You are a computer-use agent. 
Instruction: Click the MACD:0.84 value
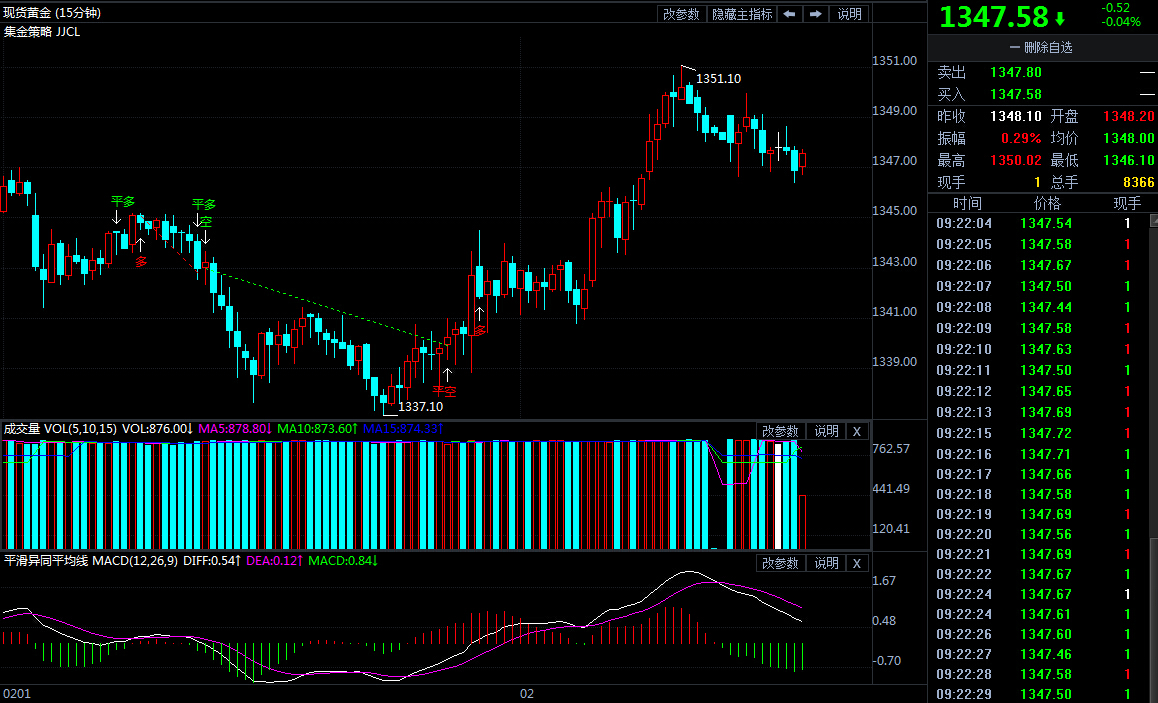pyautogui.click(x=343, y=560)
